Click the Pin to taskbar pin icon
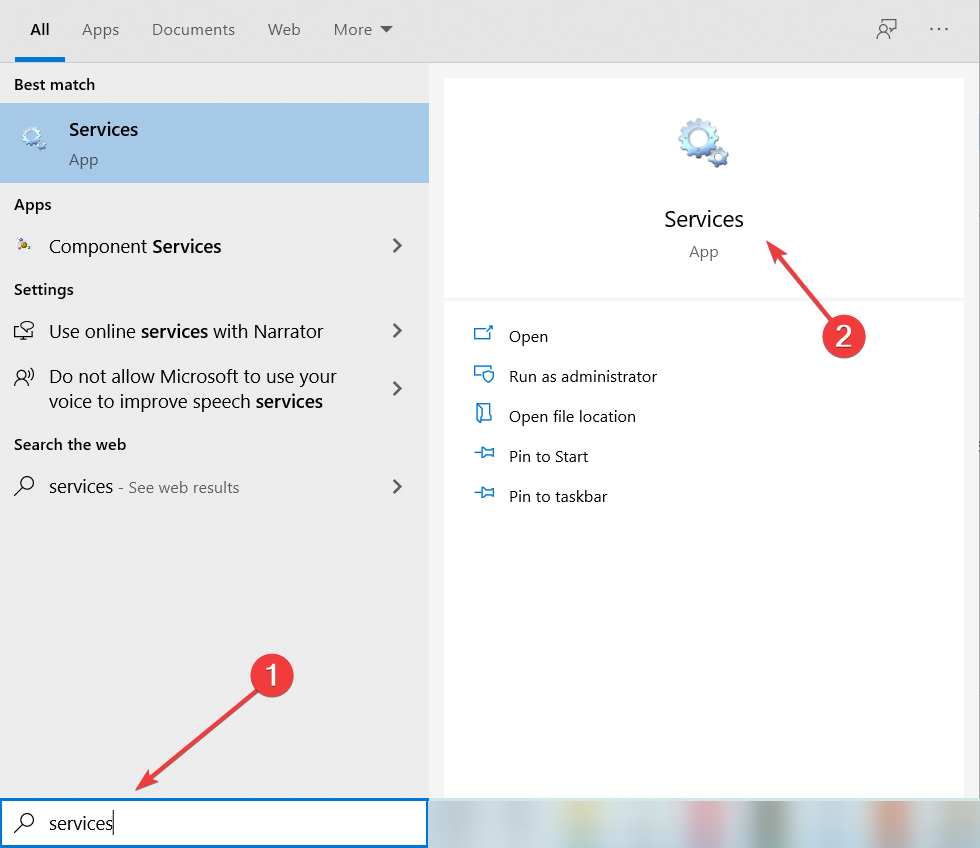This screenshot has width=980, height=848. click(x=484, y=492)
